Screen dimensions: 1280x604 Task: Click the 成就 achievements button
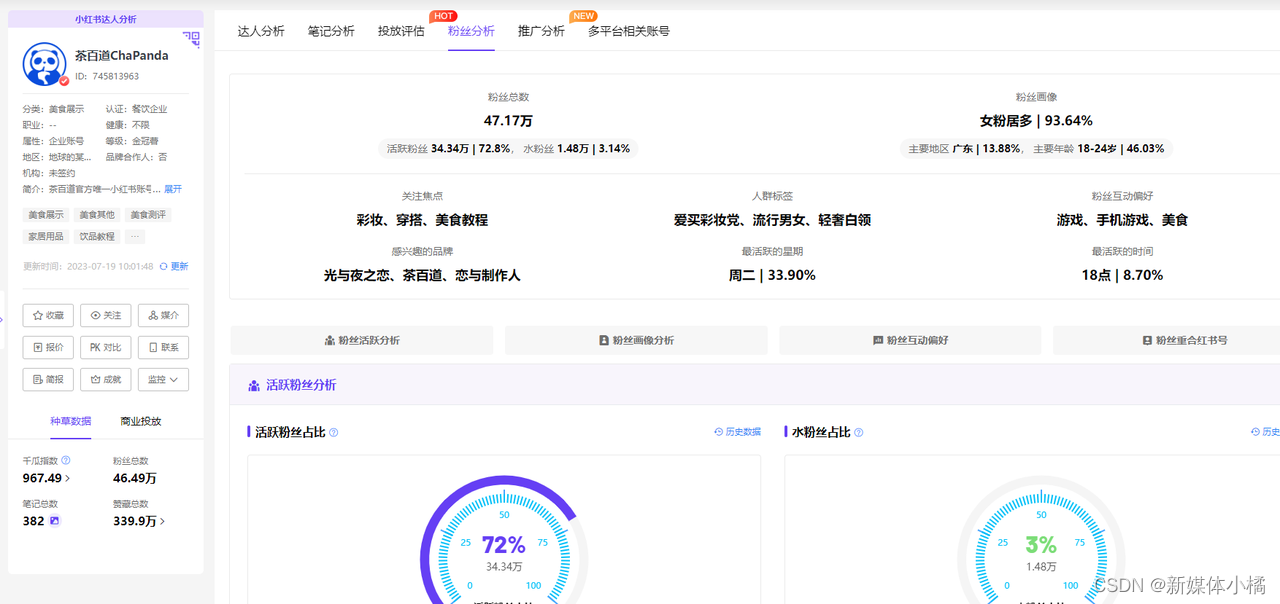pyautogui.click(x=106, y=379)
